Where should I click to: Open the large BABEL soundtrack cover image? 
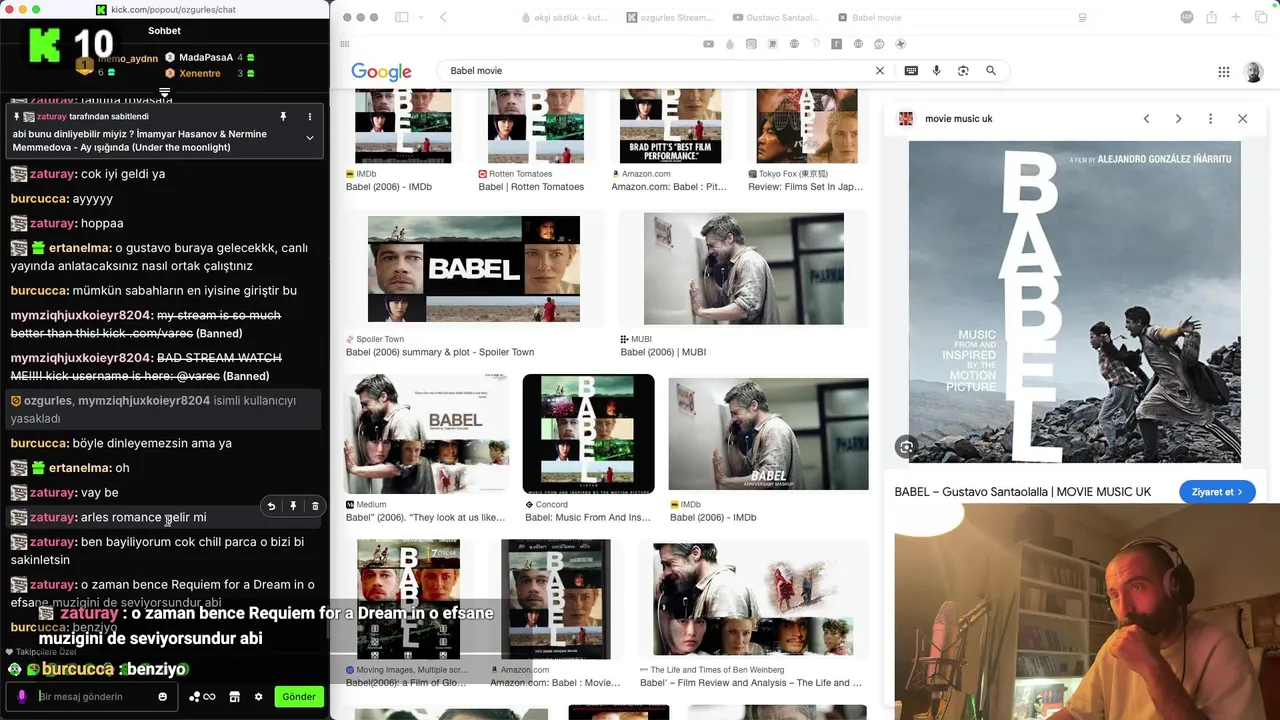1075,302
